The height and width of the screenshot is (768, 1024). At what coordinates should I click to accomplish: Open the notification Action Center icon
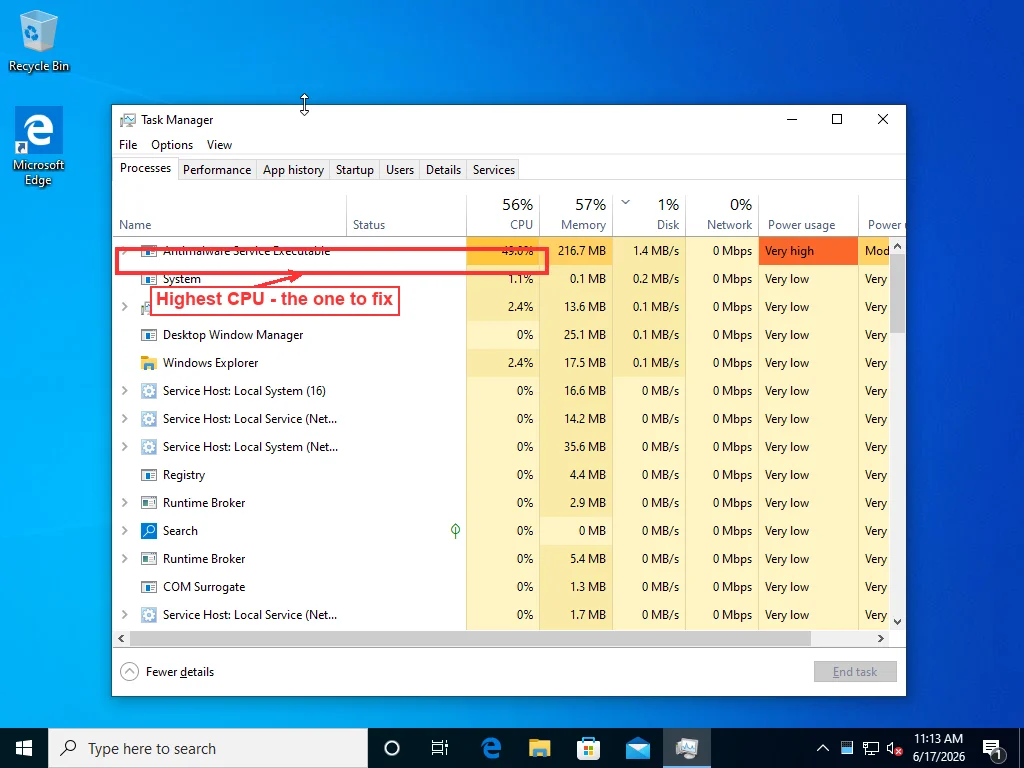(x=992, y=749)
